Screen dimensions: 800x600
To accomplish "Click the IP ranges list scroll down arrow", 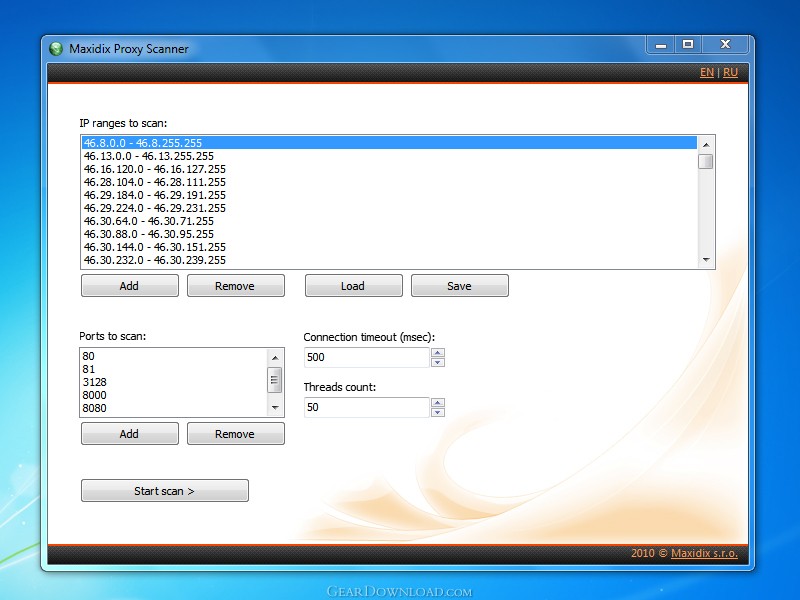I will point(706,260).
